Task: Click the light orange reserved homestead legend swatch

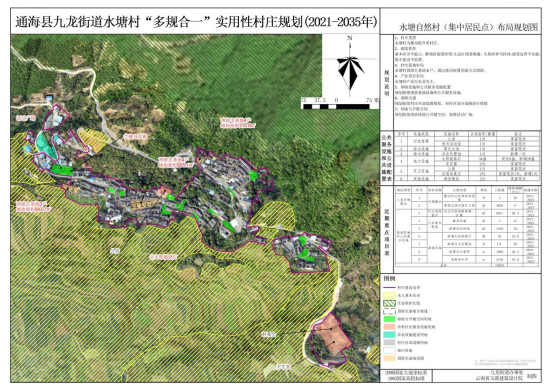Action: pos(389,358)
